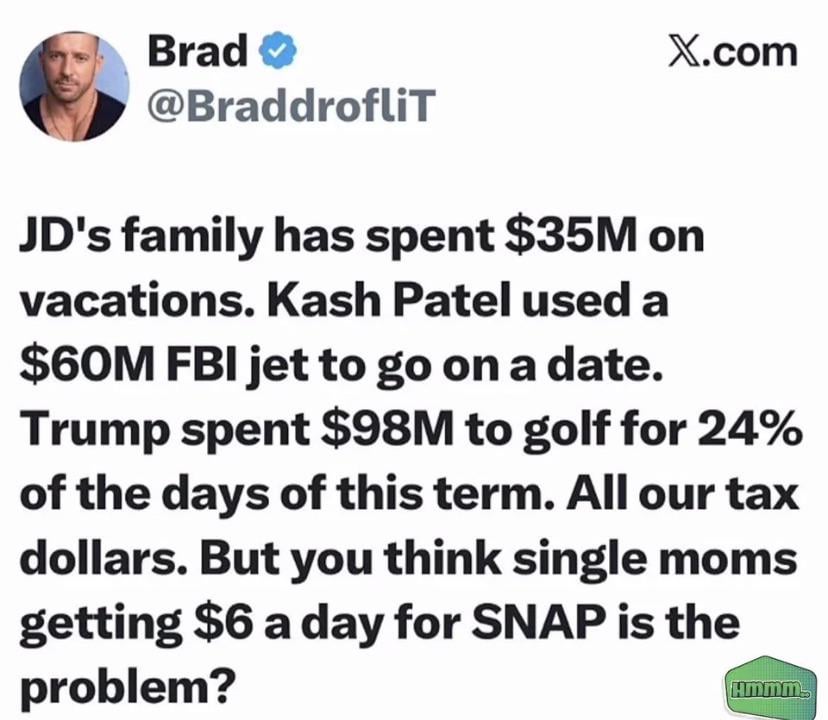
Task: Click the green Hmmm sticker badge
Action: [769, 688]
